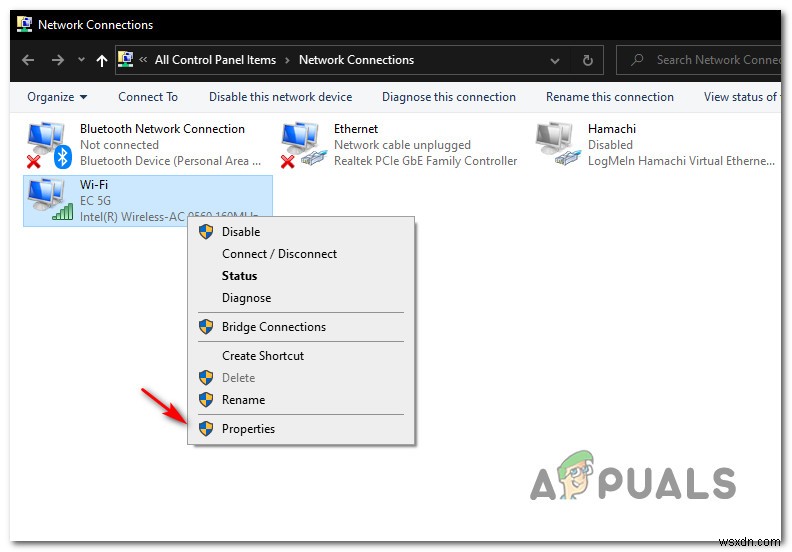792x552 pixels.
Task: Click the Network Connections title bar icon
Action: click(24, 24)
